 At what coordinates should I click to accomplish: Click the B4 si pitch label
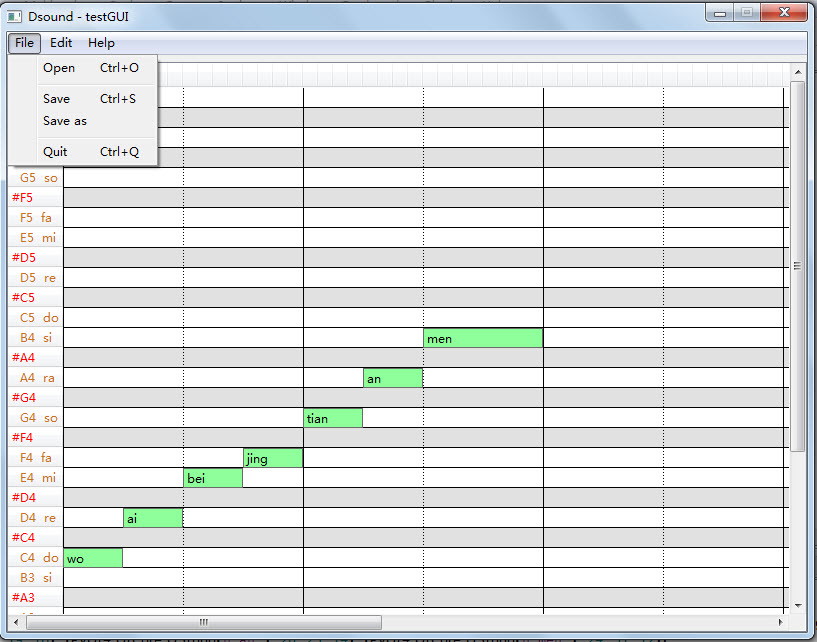point(35,338)
